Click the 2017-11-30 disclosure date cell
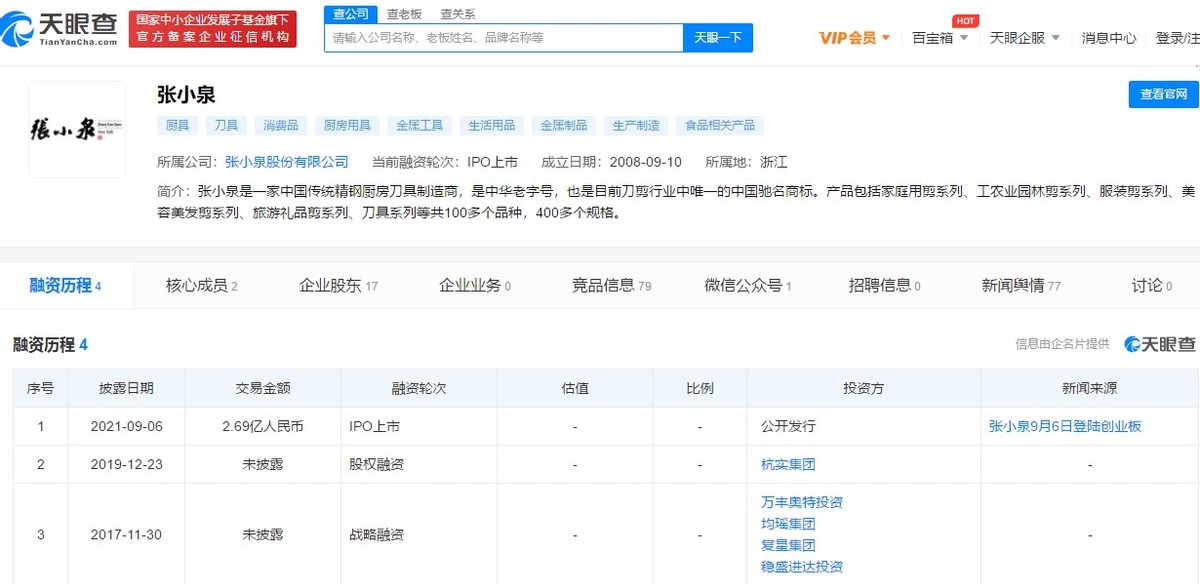1200x584 pixels. [x=126, y=534]
